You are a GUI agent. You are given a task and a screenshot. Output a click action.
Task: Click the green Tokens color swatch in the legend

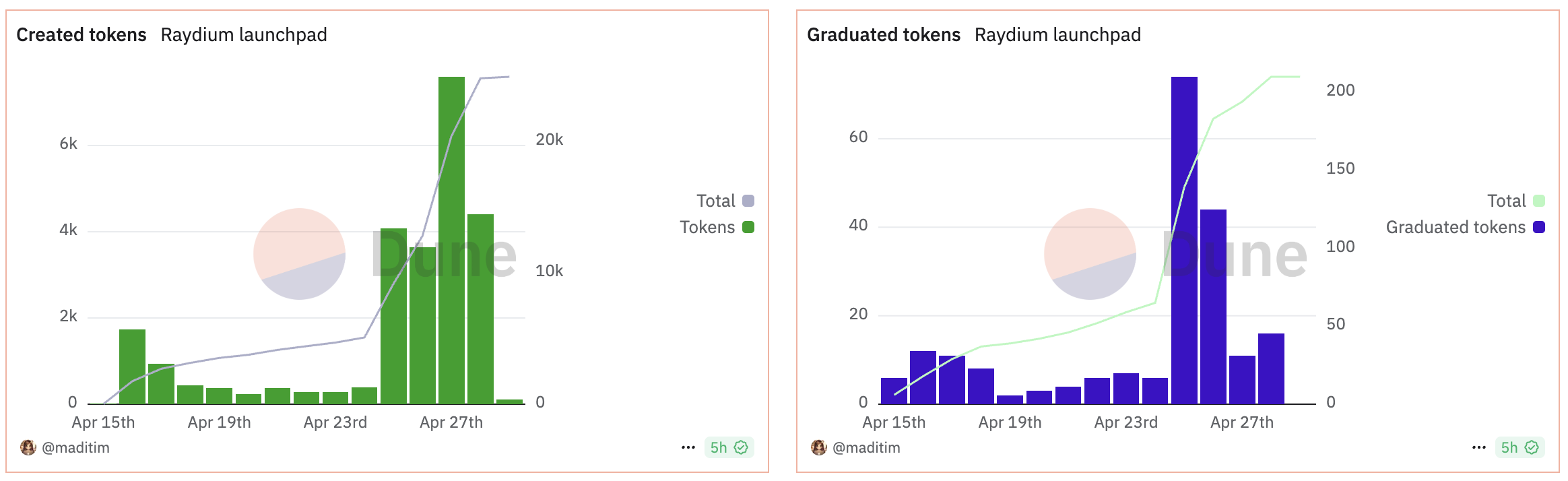coord(750,227)
